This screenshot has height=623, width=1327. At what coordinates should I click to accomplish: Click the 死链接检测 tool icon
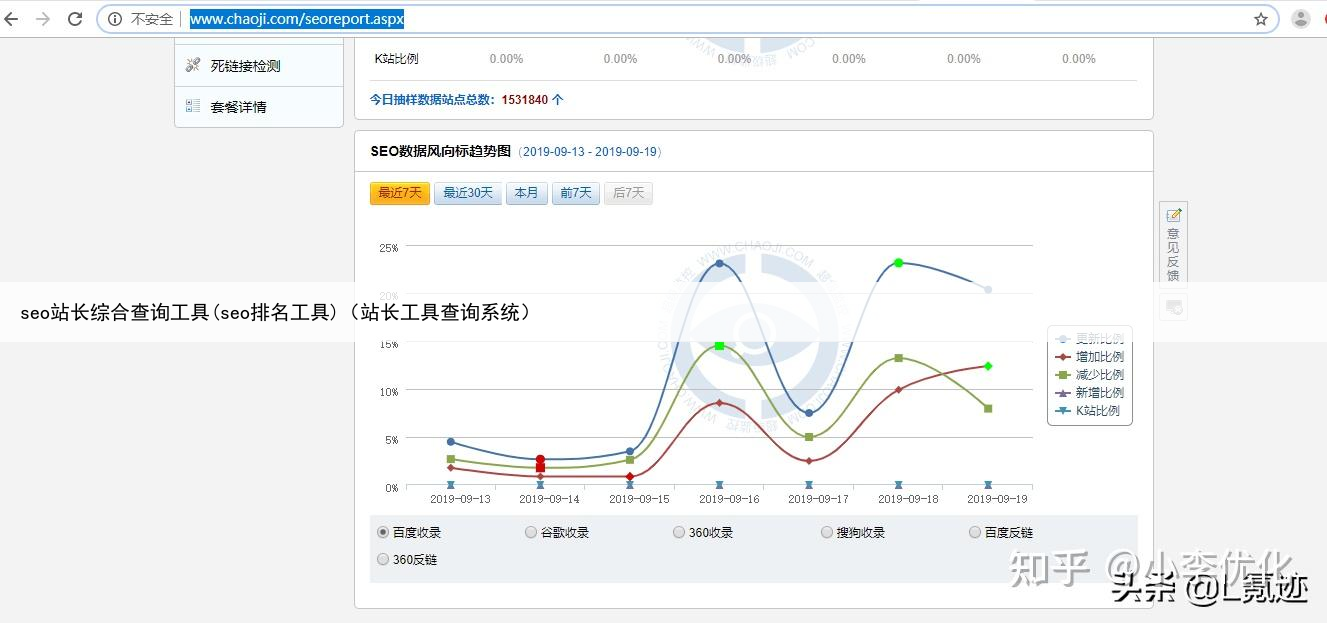pos(193,65)
